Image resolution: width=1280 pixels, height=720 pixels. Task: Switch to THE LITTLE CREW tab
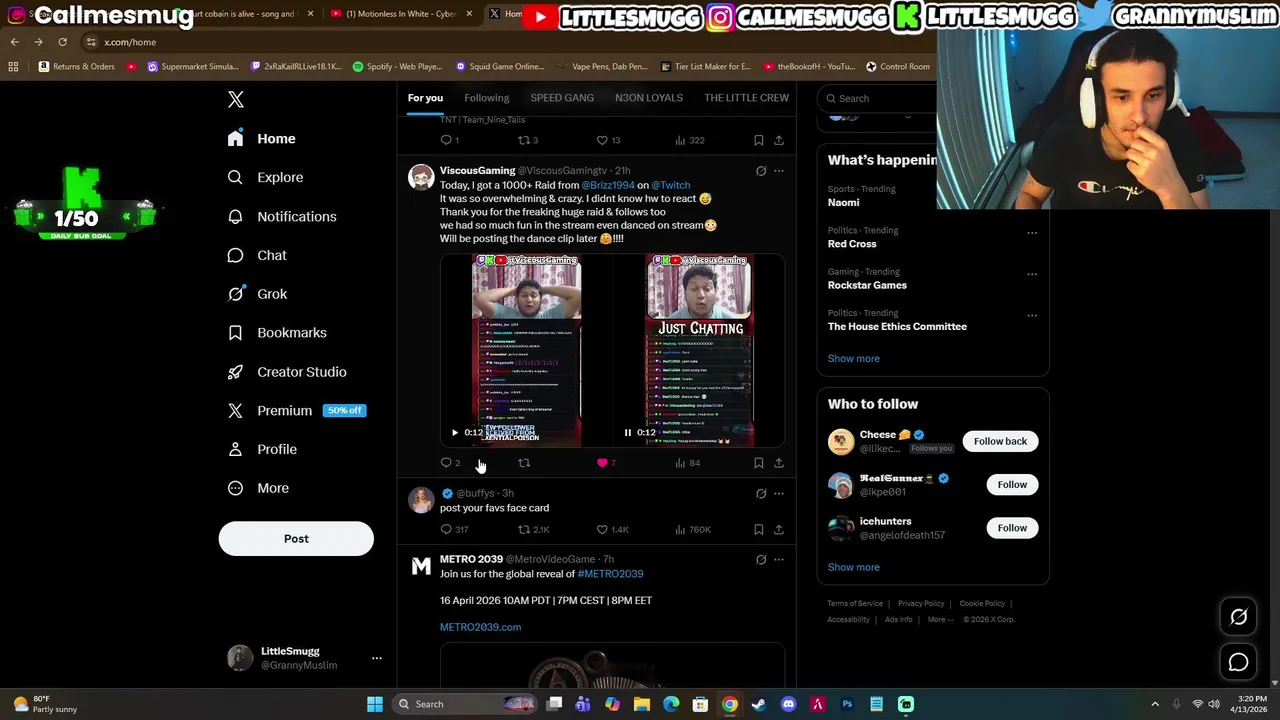coord(746,98)
